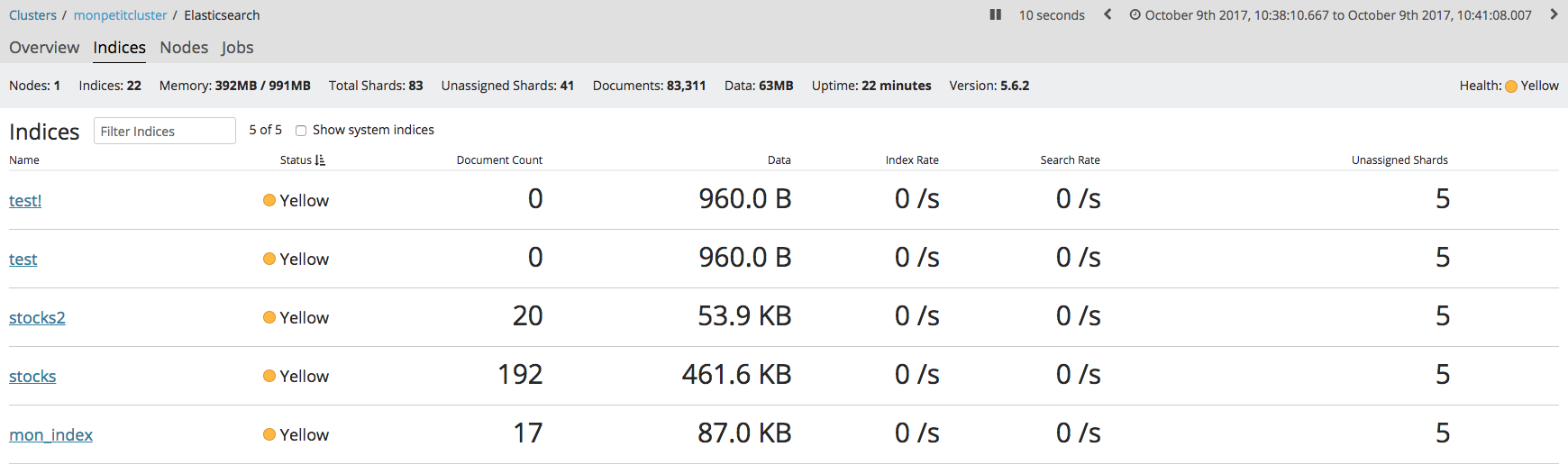Enable Show system indices checkbox
The image size is (1568, 474).
(x=301, y=131)
